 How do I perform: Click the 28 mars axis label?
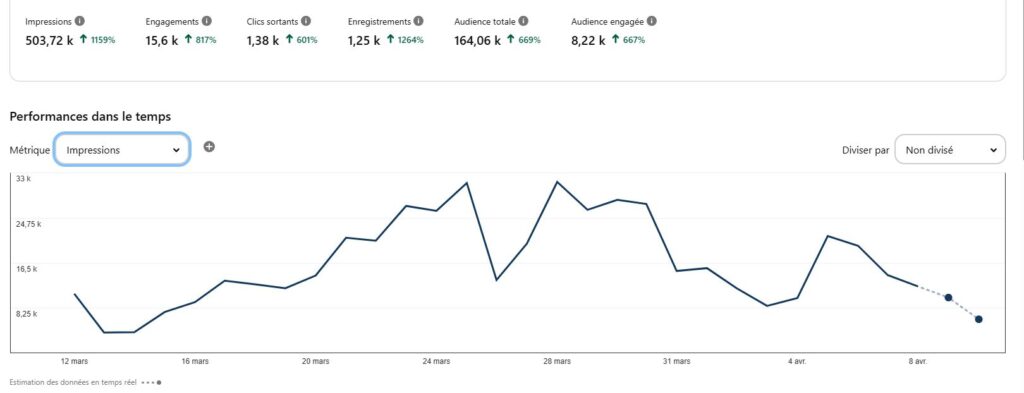pos(556,361)
